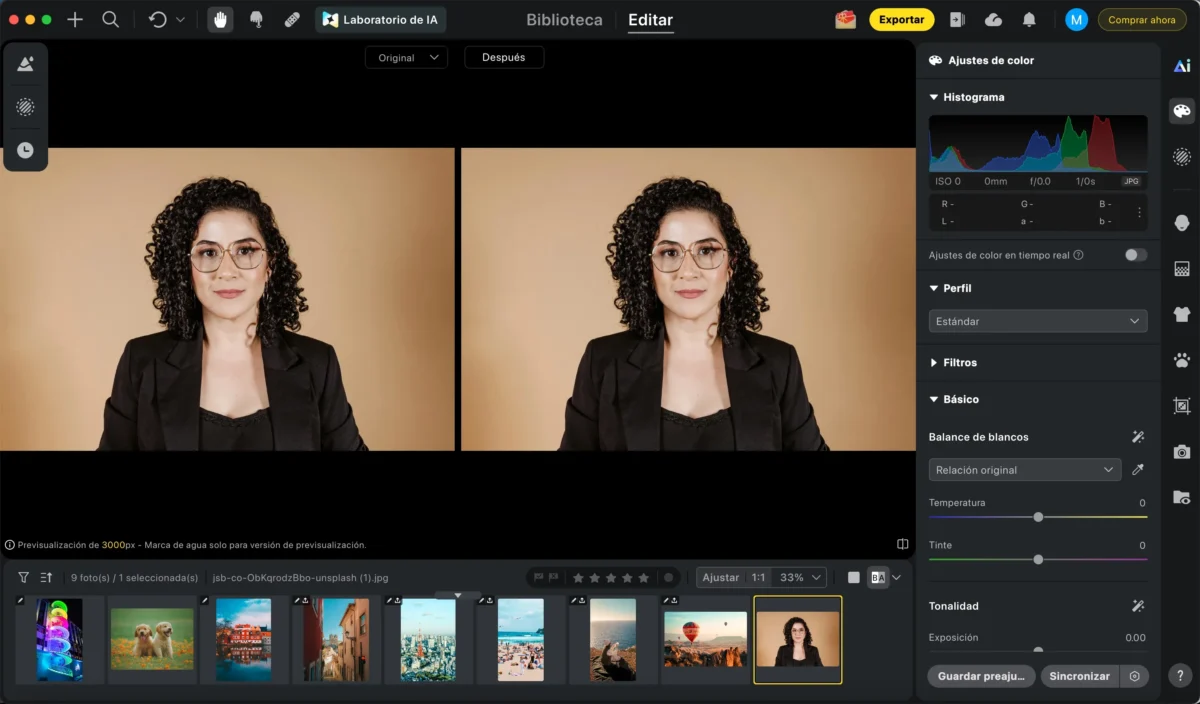Toggle real-time color adjustments switch

pyautogui.click(x=1135, y=255)
